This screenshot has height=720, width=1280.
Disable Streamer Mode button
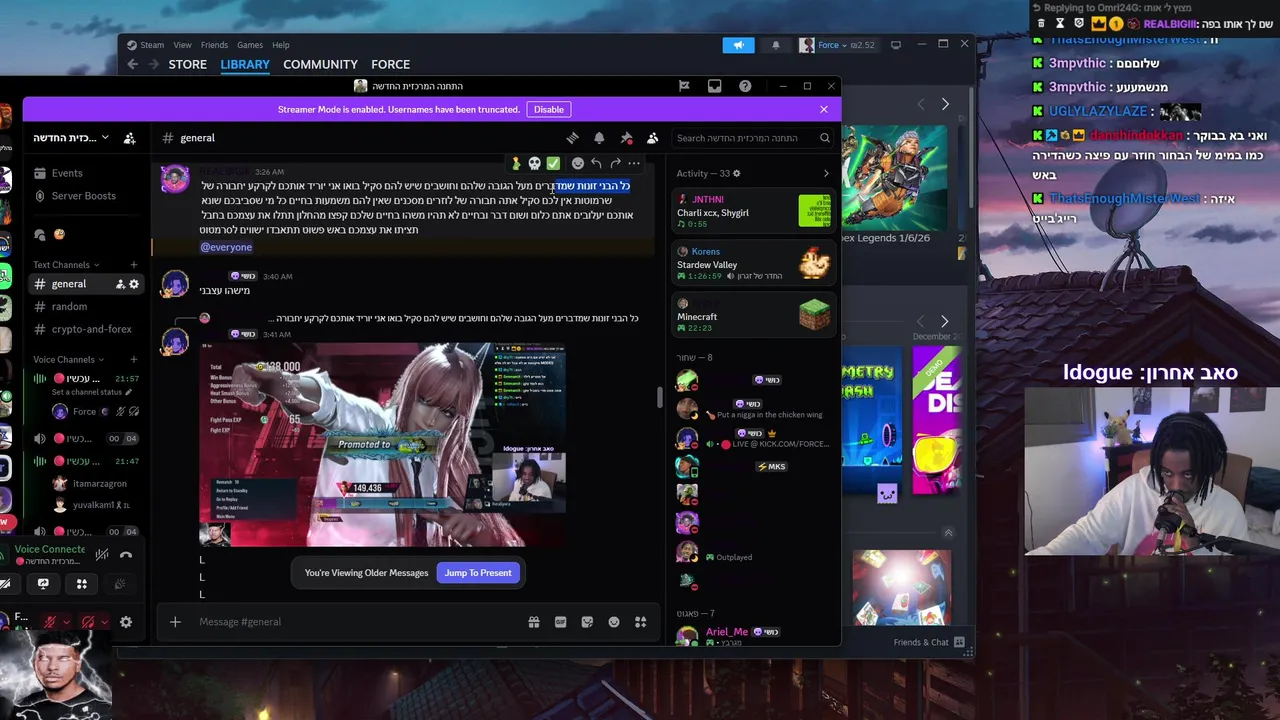click(x=548, y=109)
